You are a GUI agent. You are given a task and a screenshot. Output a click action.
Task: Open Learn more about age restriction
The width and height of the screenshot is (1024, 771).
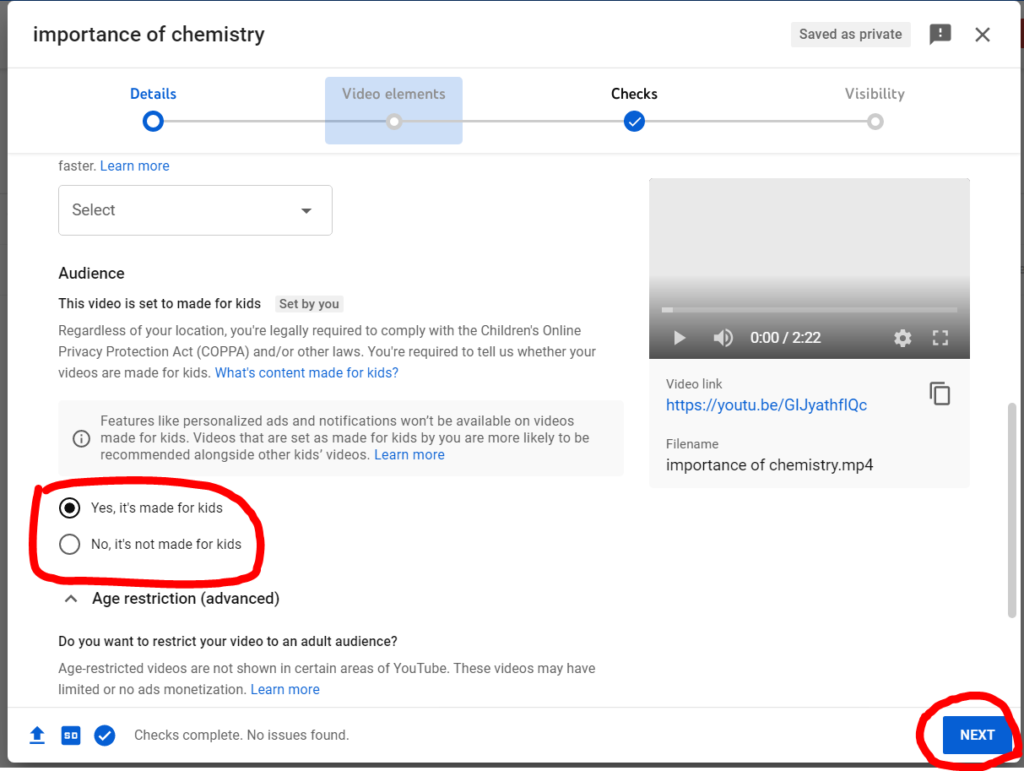click(285, 689)
